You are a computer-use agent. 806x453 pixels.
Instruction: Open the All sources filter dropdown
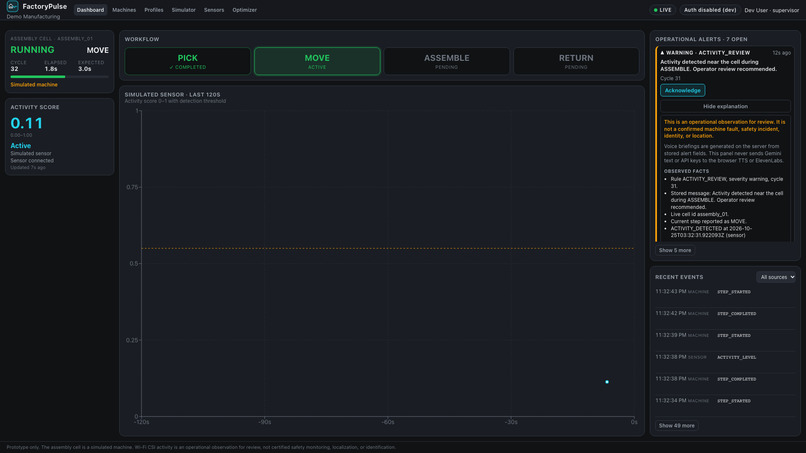pyautogui.click(x=776, y=277)
